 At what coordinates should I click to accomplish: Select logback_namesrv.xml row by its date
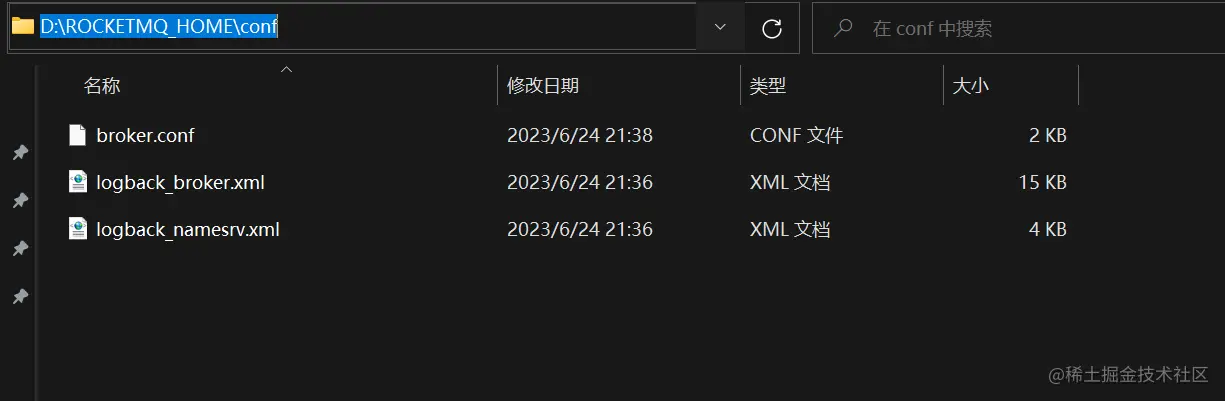(580, 229)
